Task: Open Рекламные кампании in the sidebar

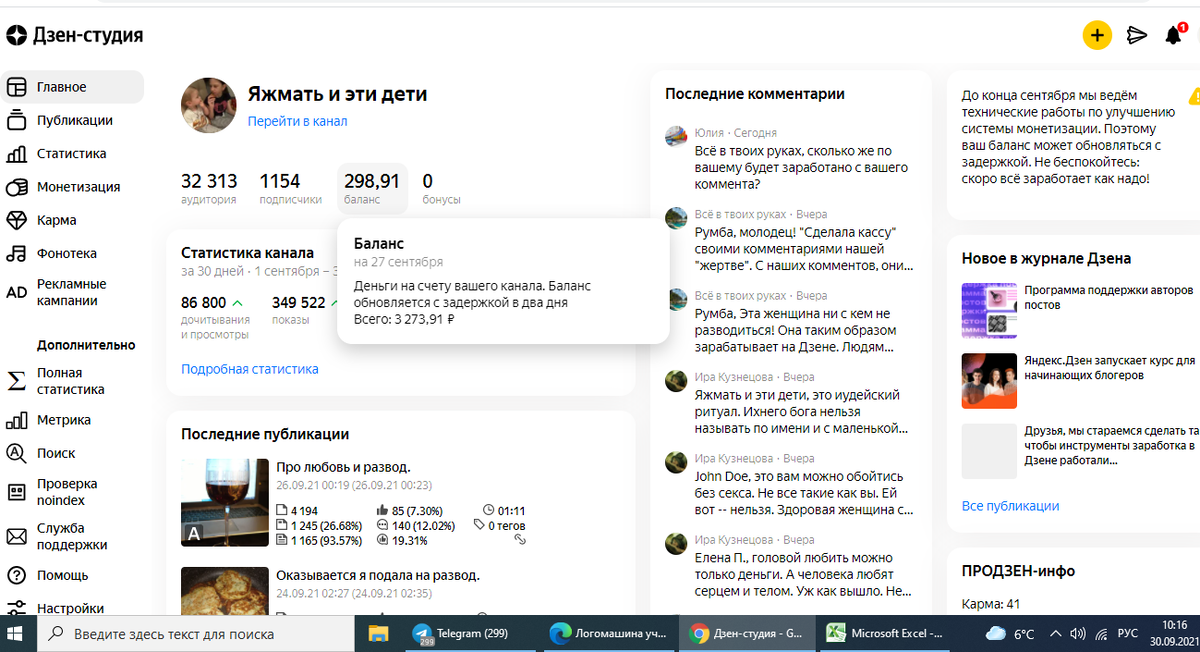Action: 72,292
